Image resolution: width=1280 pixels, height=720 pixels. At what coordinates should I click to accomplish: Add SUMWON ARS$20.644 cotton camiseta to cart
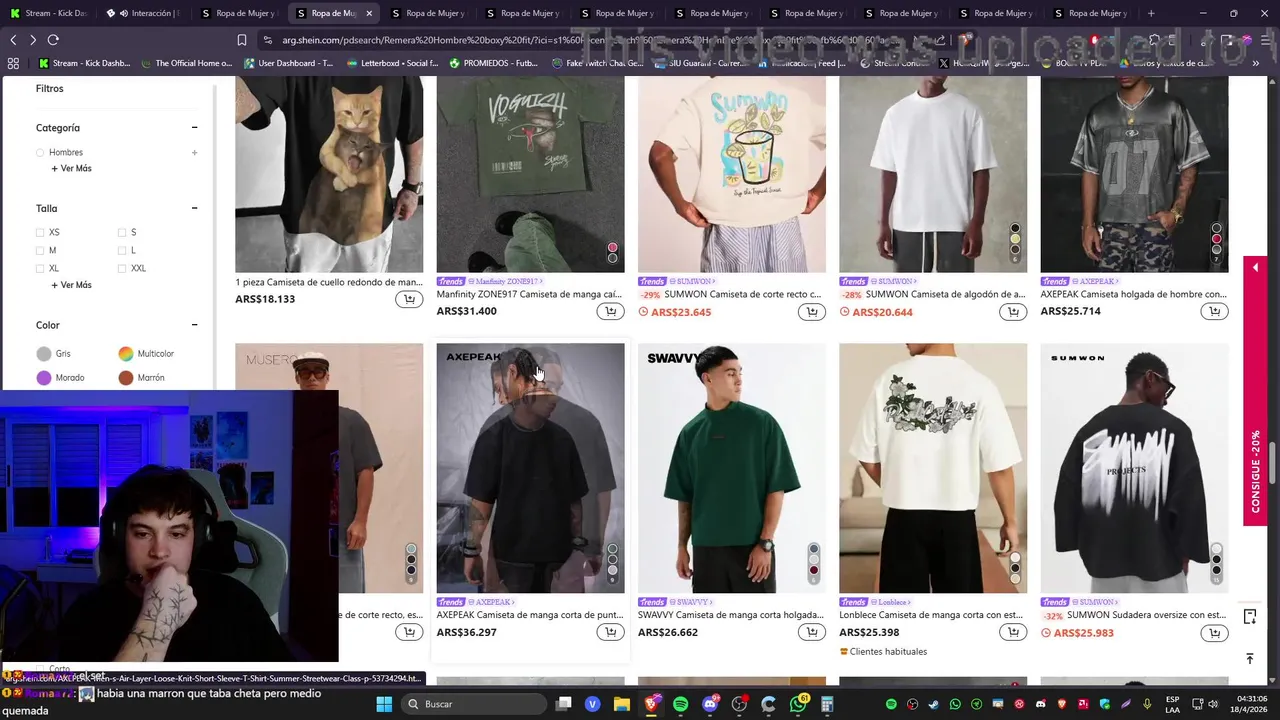pyautogui.click(x=1013, y=312)
